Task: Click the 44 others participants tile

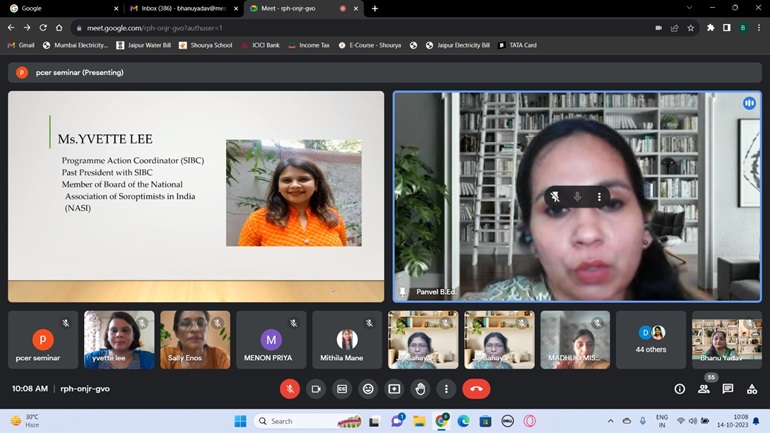Action: [651, 340]
